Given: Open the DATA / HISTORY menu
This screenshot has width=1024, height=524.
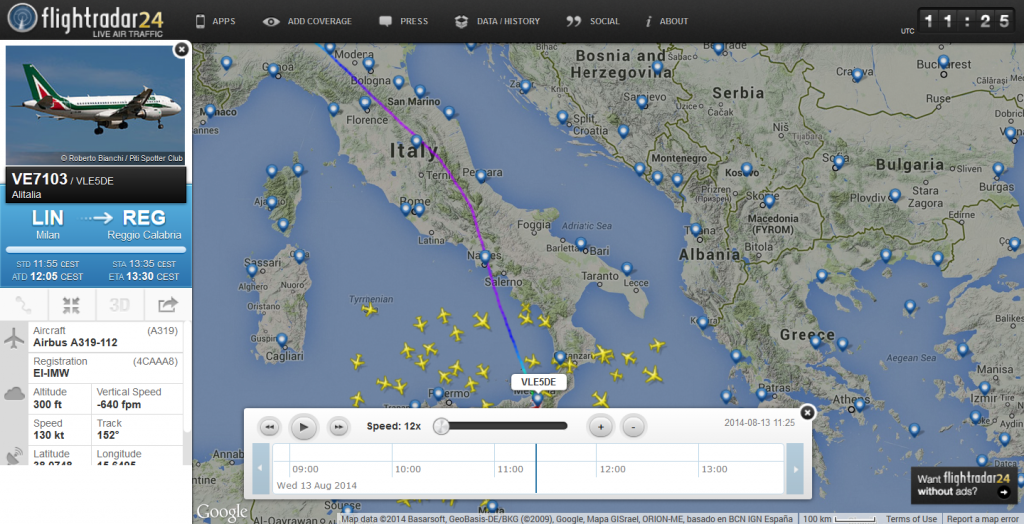Looking at the screenshot, I should (498, 21).
